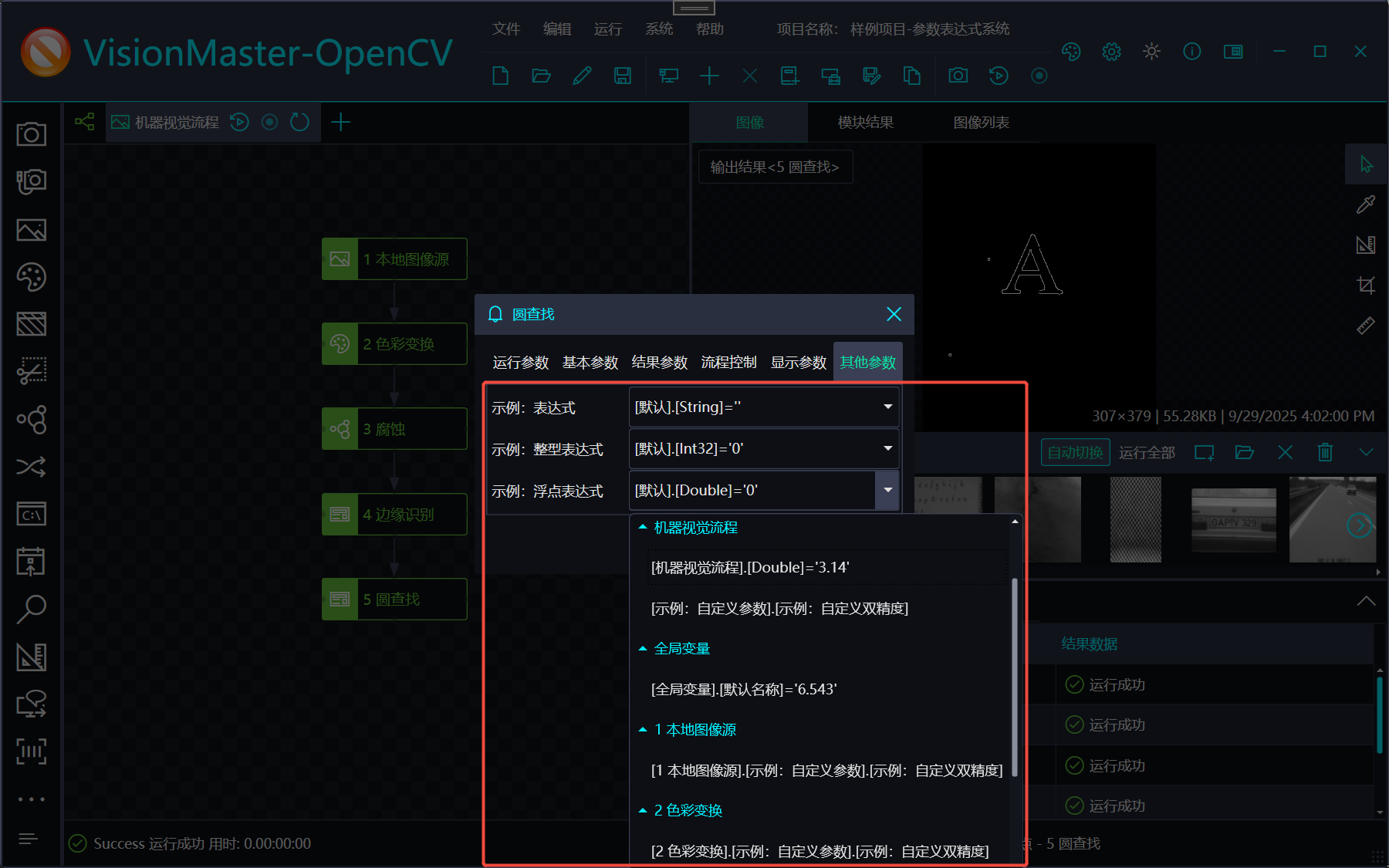Open the three dots more tools in sidebar
The image size is (1389, 868).
pyautogui.click(x=32, y=799)
